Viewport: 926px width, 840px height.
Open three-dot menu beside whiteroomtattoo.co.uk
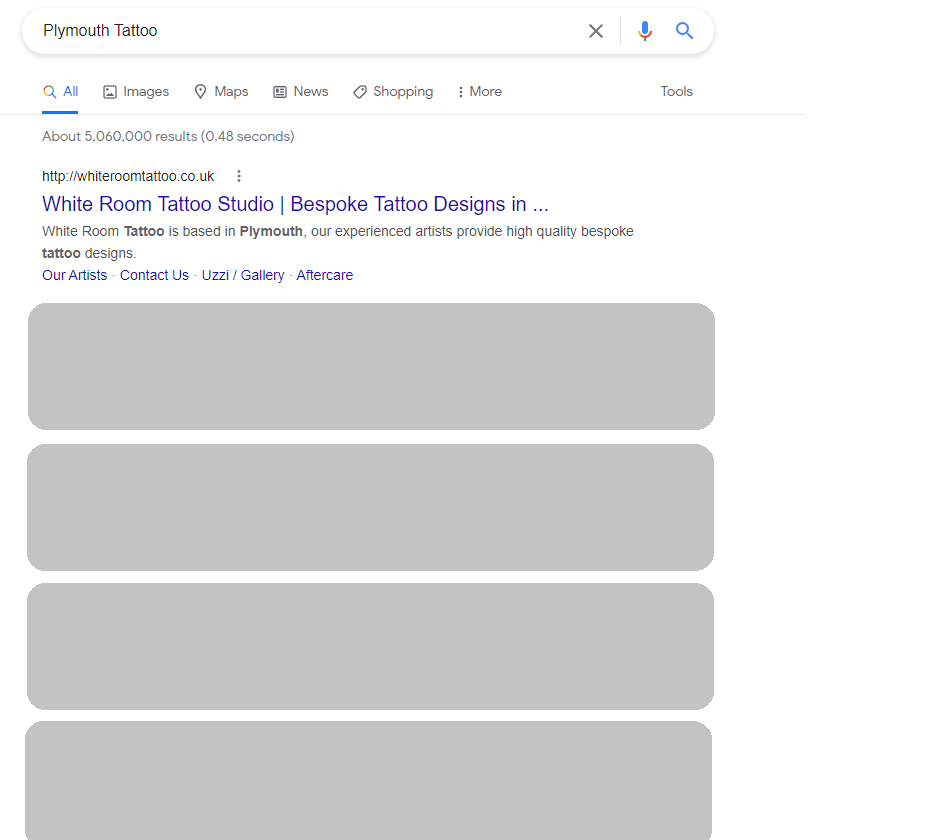click(x=239, y=176)
